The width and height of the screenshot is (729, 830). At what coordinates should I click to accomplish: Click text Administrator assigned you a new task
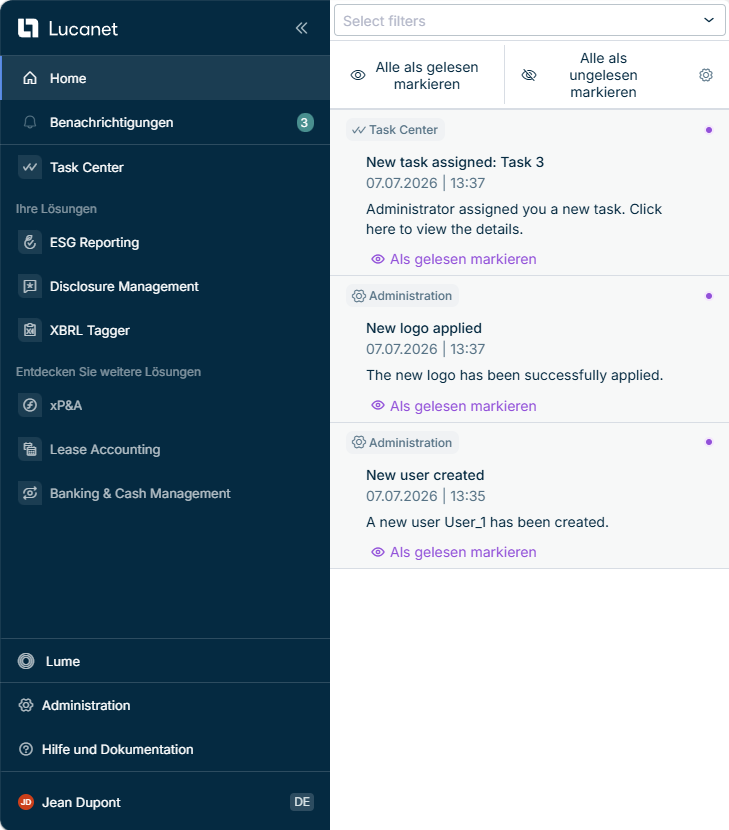(496, 209)
